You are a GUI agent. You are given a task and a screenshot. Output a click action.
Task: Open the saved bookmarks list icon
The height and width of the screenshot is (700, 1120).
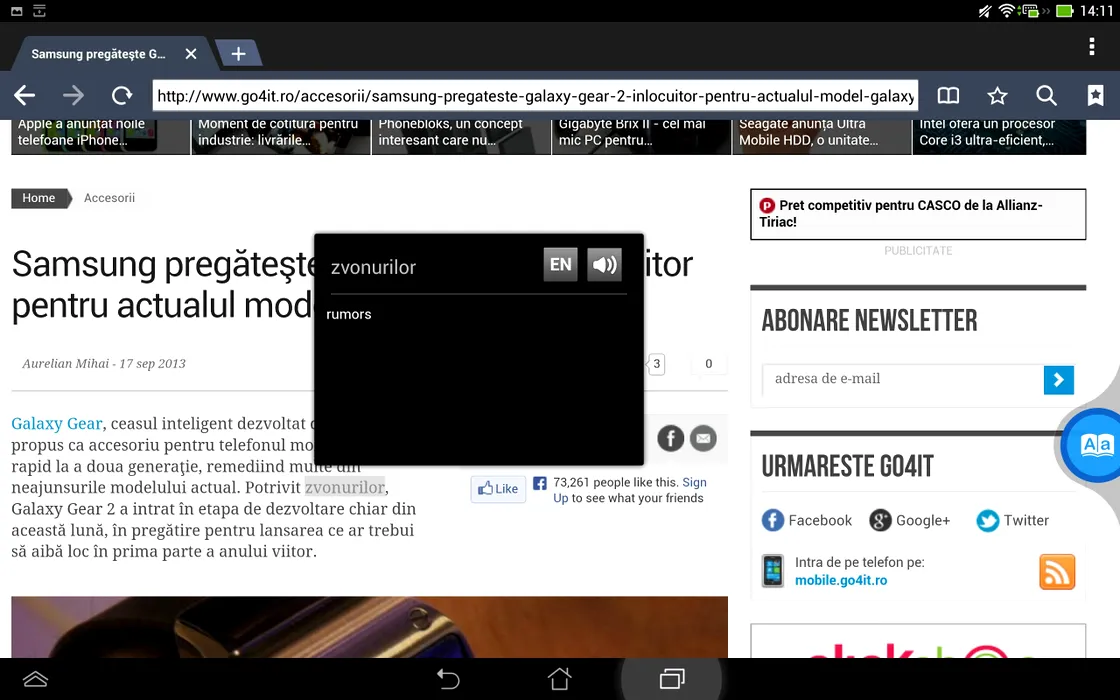1095,96
